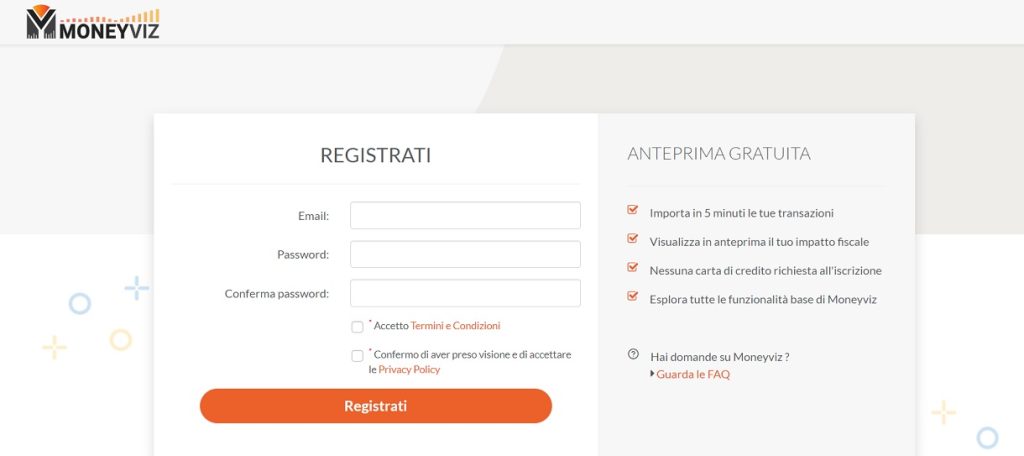Click the Moneyviz logo in header

pos(93,22)
